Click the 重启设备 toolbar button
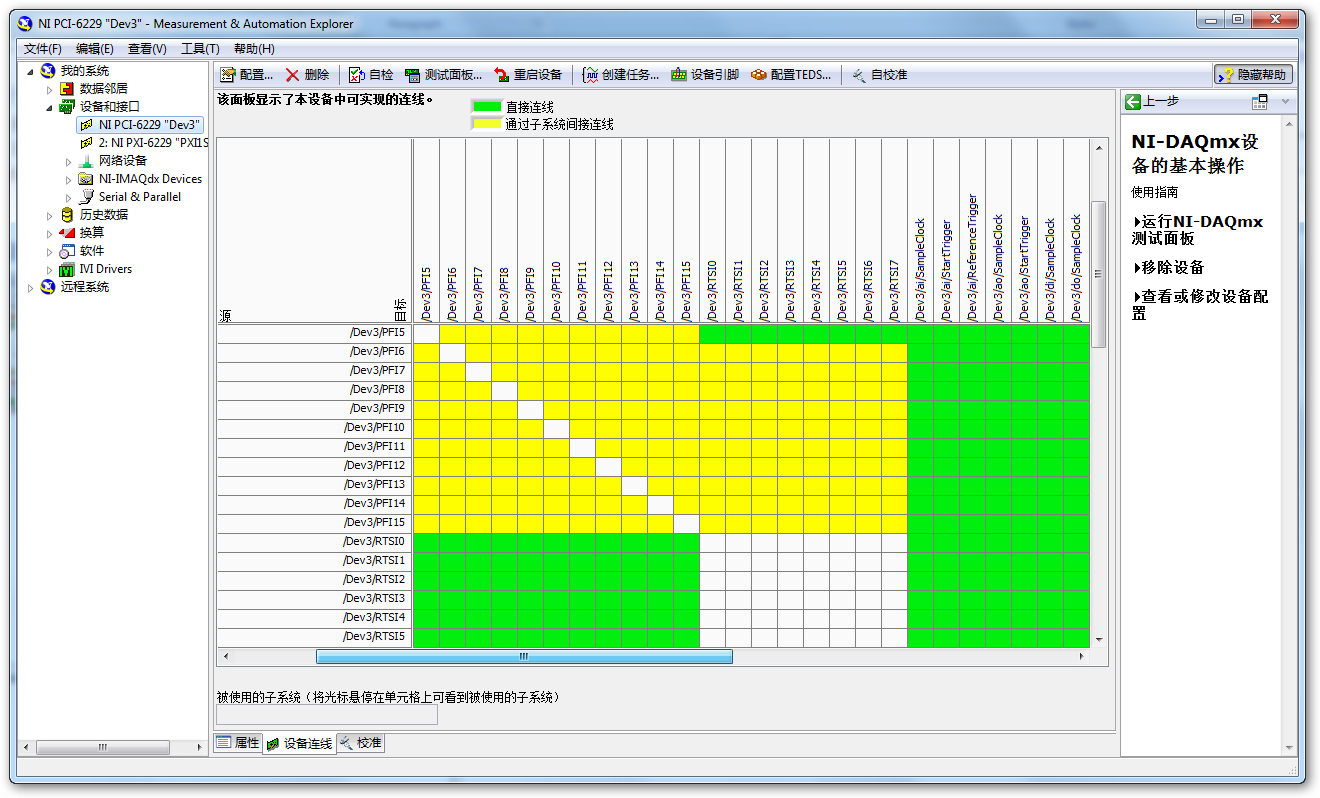The width and height of the screenshot is (1320, 798). tap(528, 75)
